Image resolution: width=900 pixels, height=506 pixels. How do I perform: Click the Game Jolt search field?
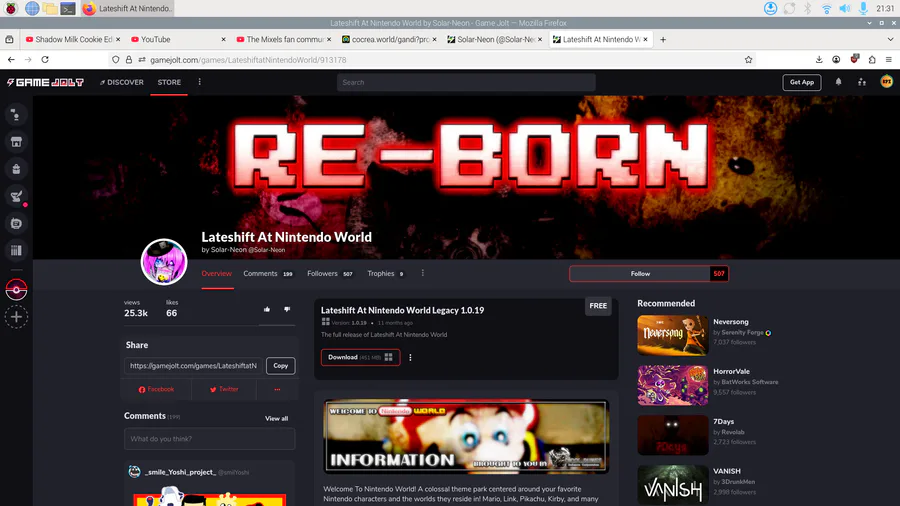tap(466, 82)
